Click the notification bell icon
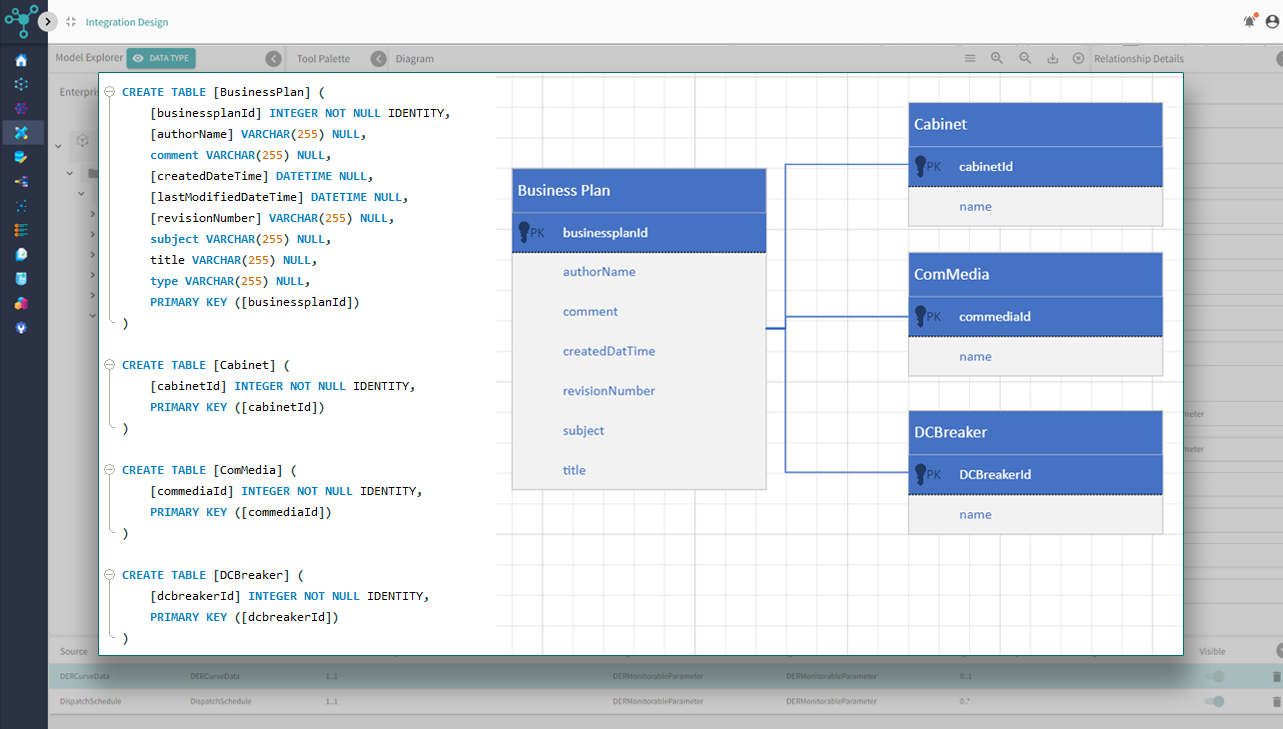This screenshot has height=729, width=1283. click(x=1249, y=21)
